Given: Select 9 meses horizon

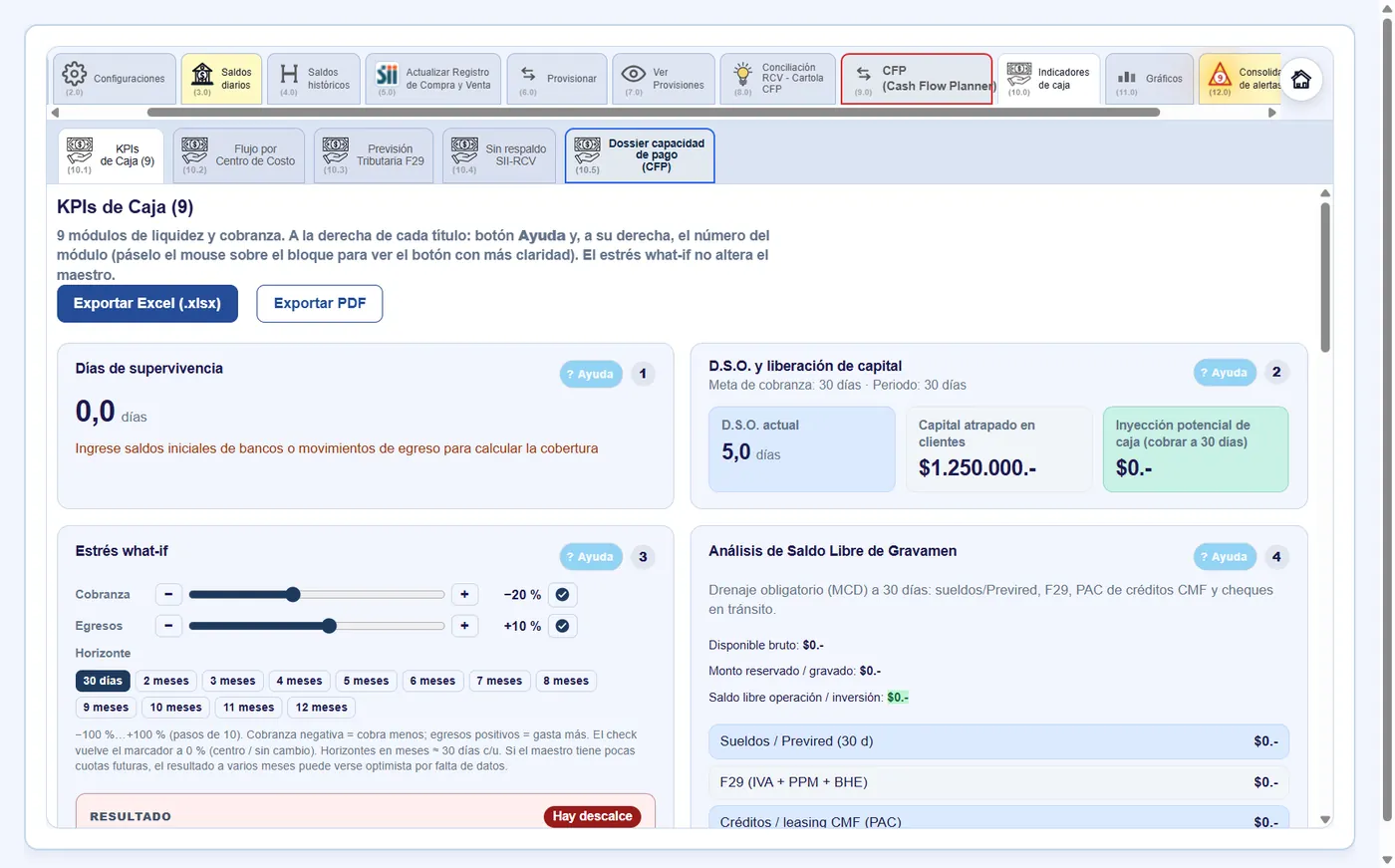Looking at the screenshot, I should [x=106, y=708].
